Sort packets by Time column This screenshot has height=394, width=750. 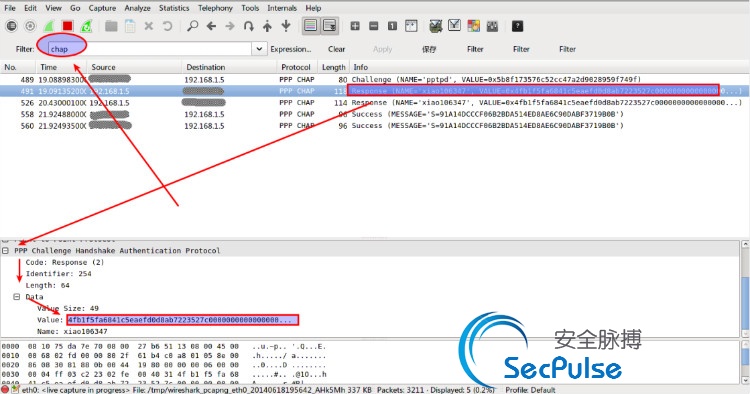[x=60, y=67]
